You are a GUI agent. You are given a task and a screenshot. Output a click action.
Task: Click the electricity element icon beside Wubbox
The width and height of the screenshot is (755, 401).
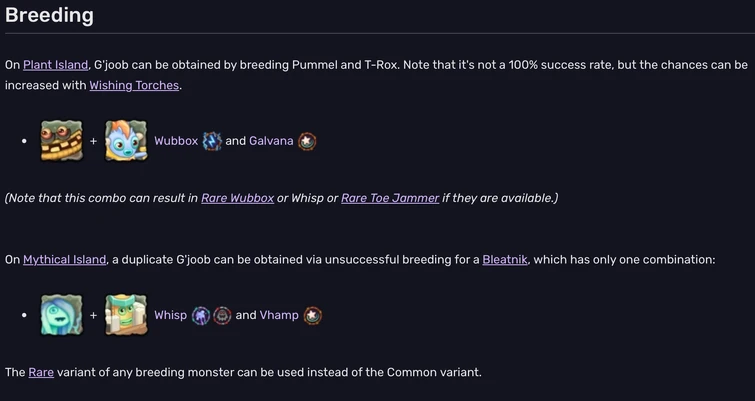[212, 141]
